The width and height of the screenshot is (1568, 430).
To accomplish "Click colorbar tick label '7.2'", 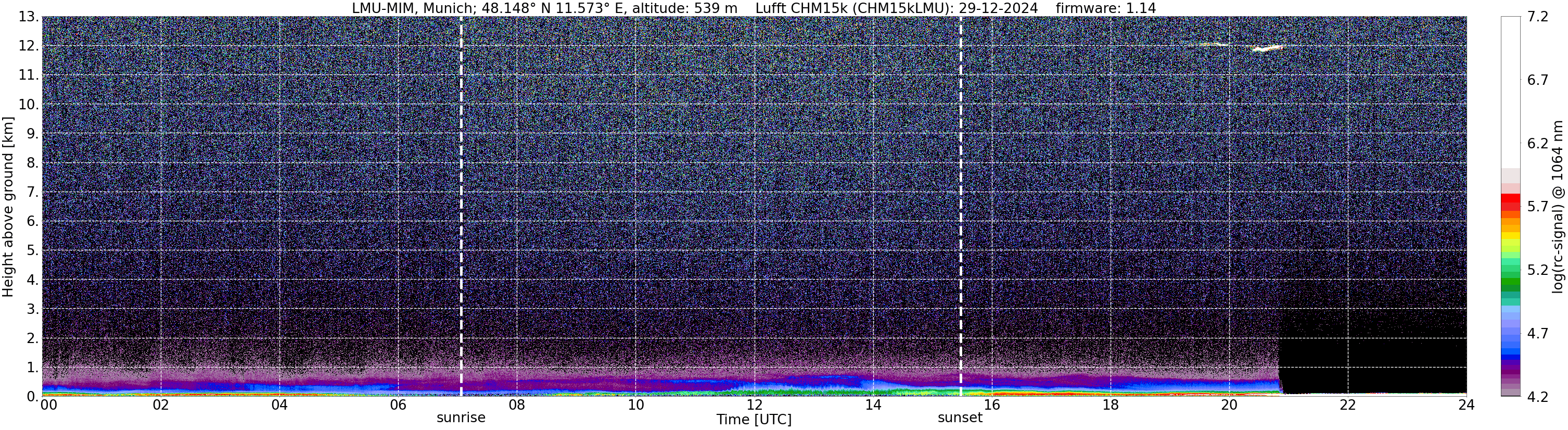I will click(1538, 17).
